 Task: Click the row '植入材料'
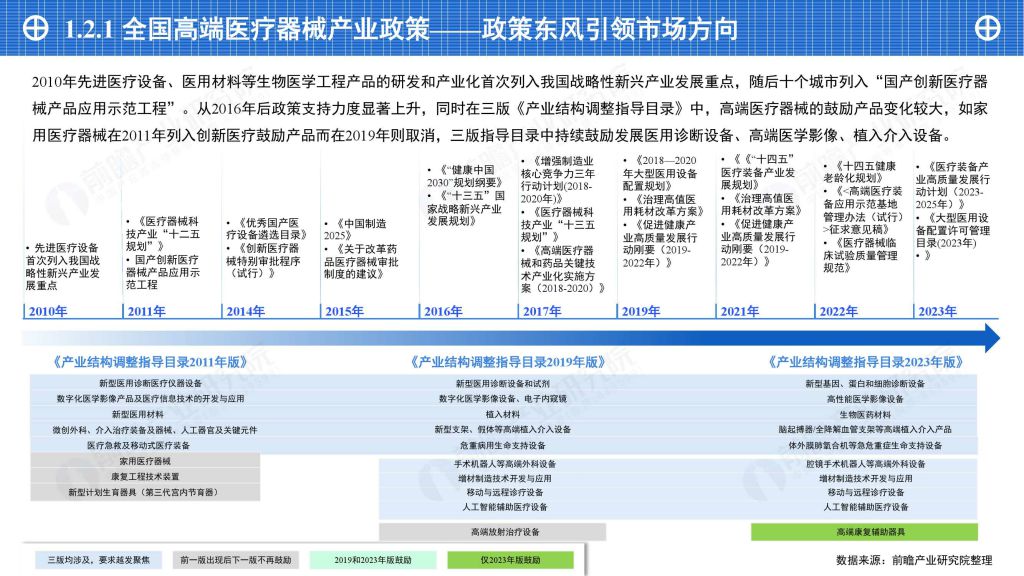point(503,414)
